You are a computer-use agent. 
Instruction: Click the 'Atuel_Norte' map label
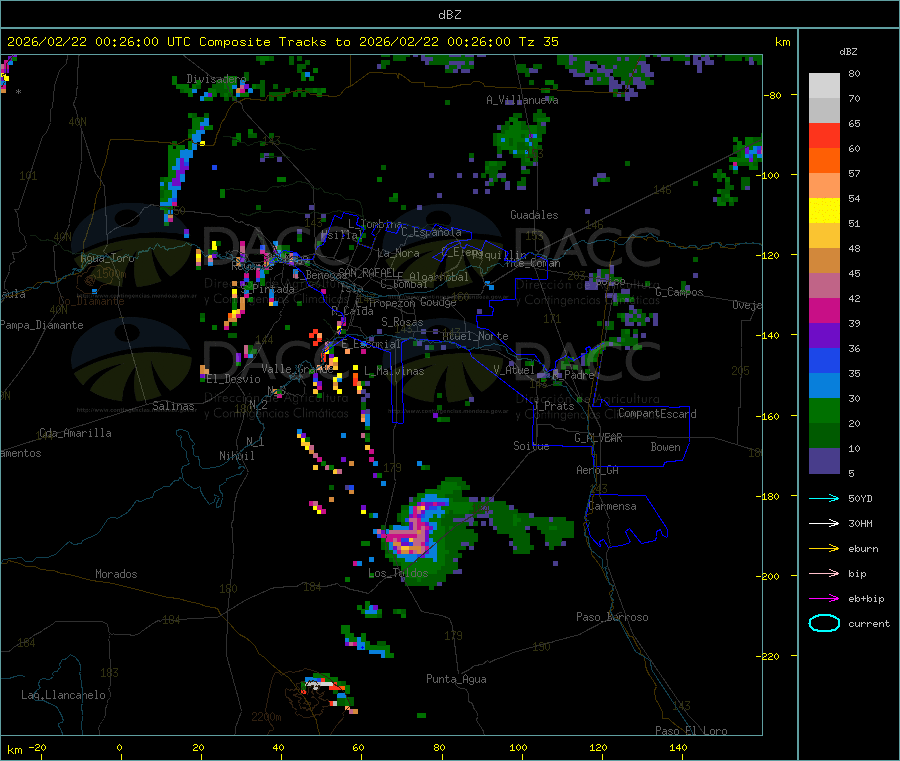click(x=475, y=336)
